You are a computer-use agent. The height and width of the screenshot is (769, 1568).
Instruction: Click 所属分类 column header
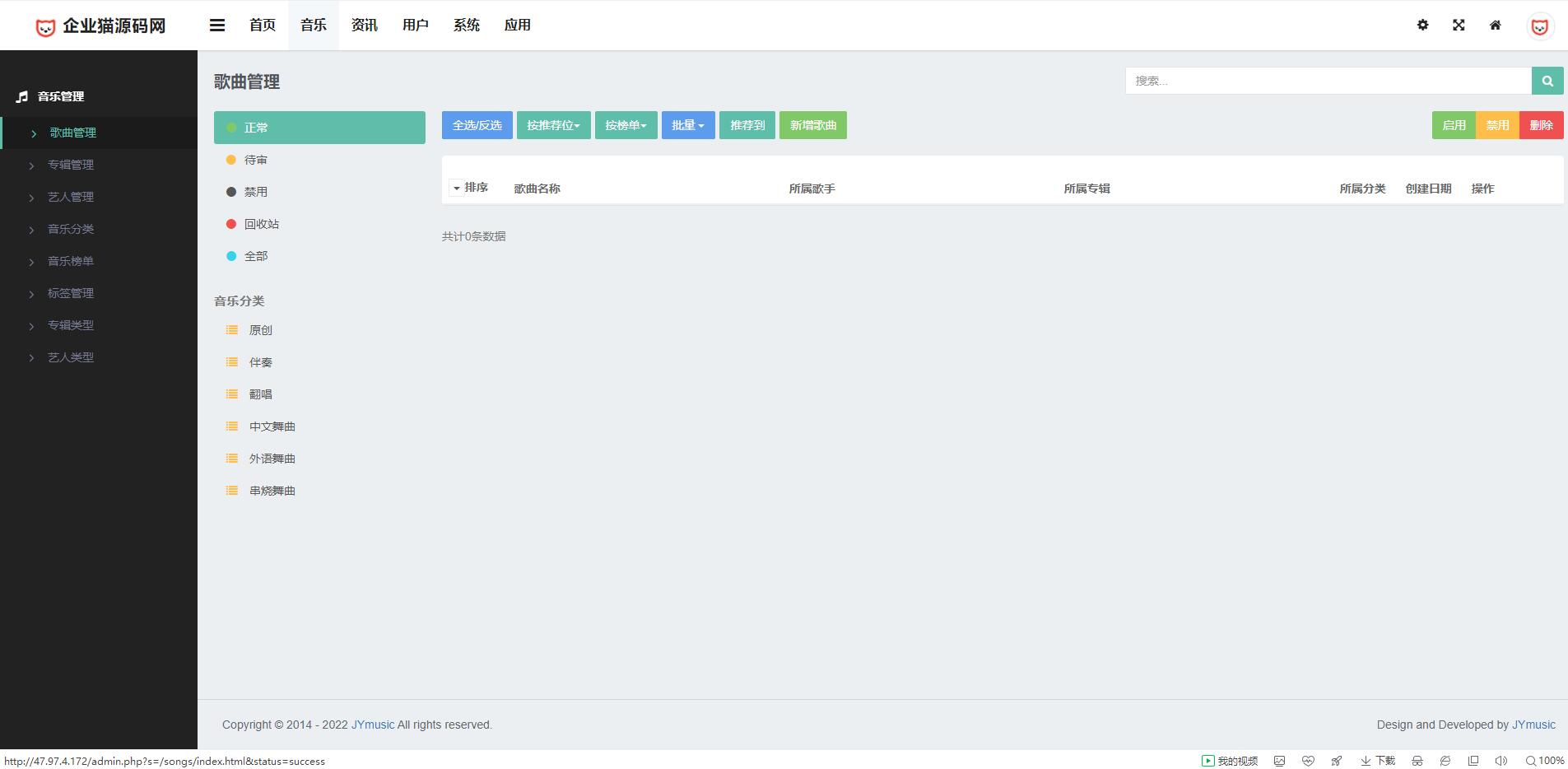pos(1363,189)
